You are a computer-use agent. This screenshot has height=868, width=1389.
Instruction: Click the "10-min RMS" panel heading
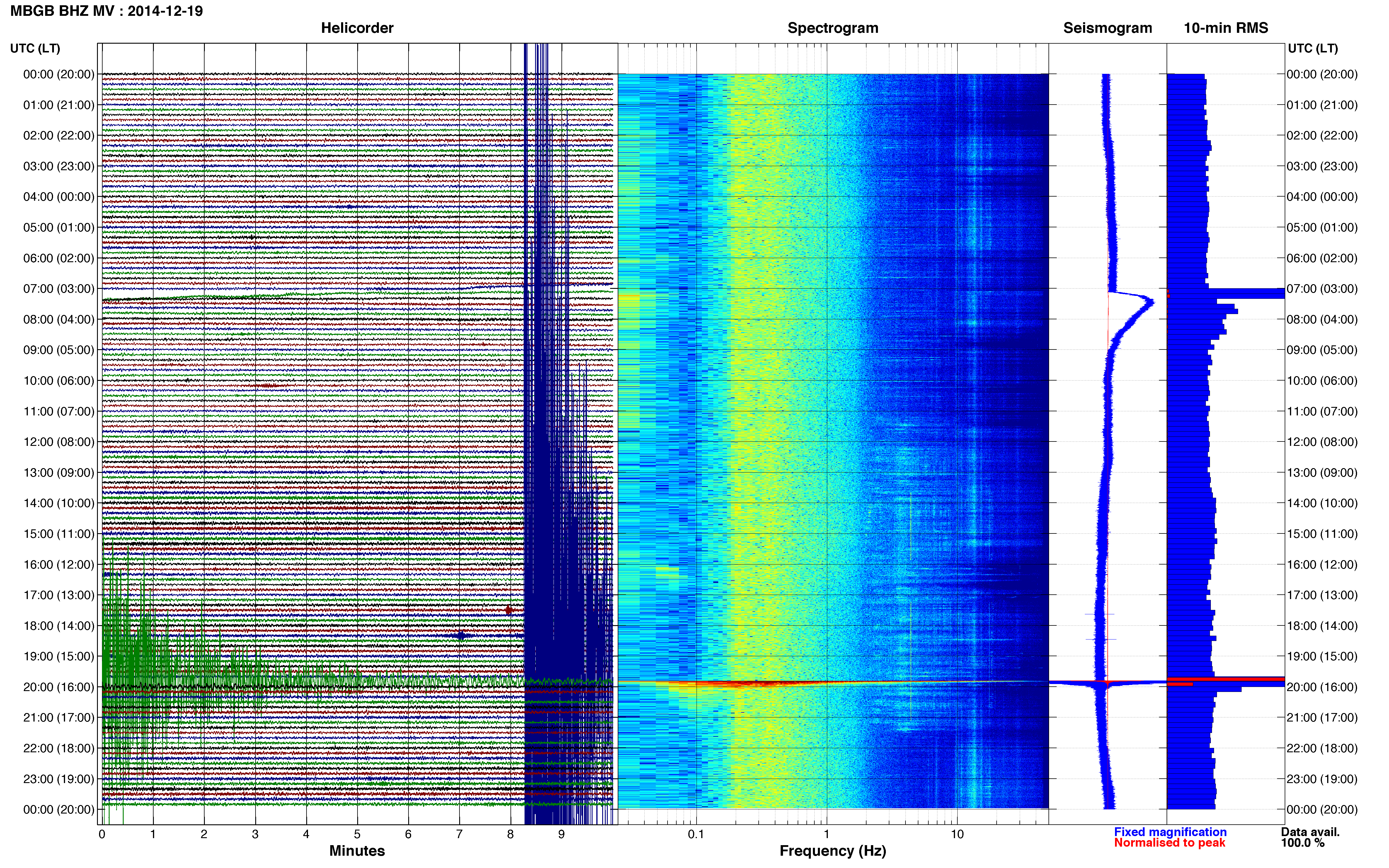point(1226,28)
